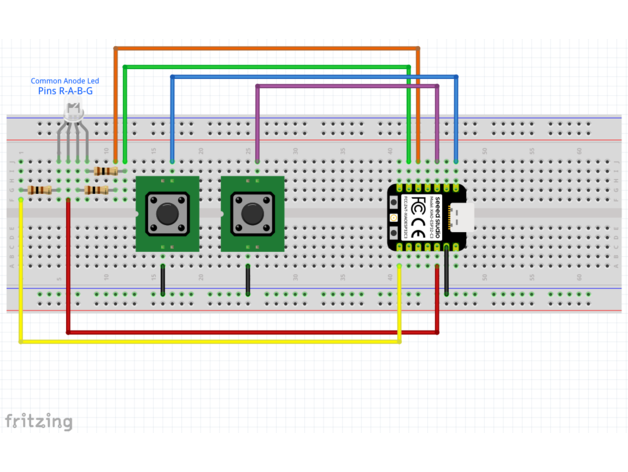Screen dimensions: 628x472
Task: Click the "Common Anode Led" label text
Action: [x=64, y=80]
